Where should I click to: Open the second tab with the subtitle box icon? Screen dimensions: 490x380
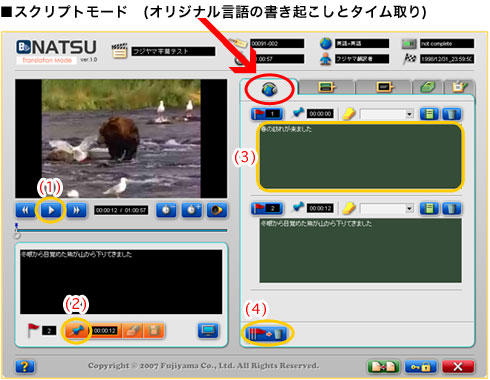pos(327,87)
